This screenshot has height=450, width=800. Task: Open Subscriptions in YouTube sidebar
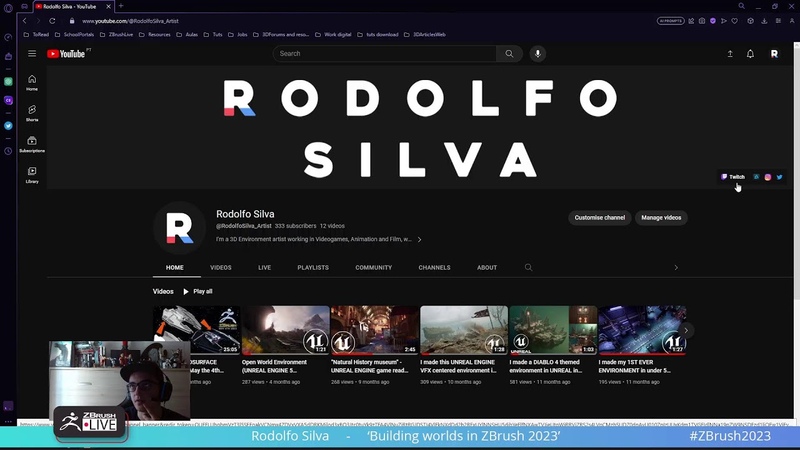tap(32, 144)
